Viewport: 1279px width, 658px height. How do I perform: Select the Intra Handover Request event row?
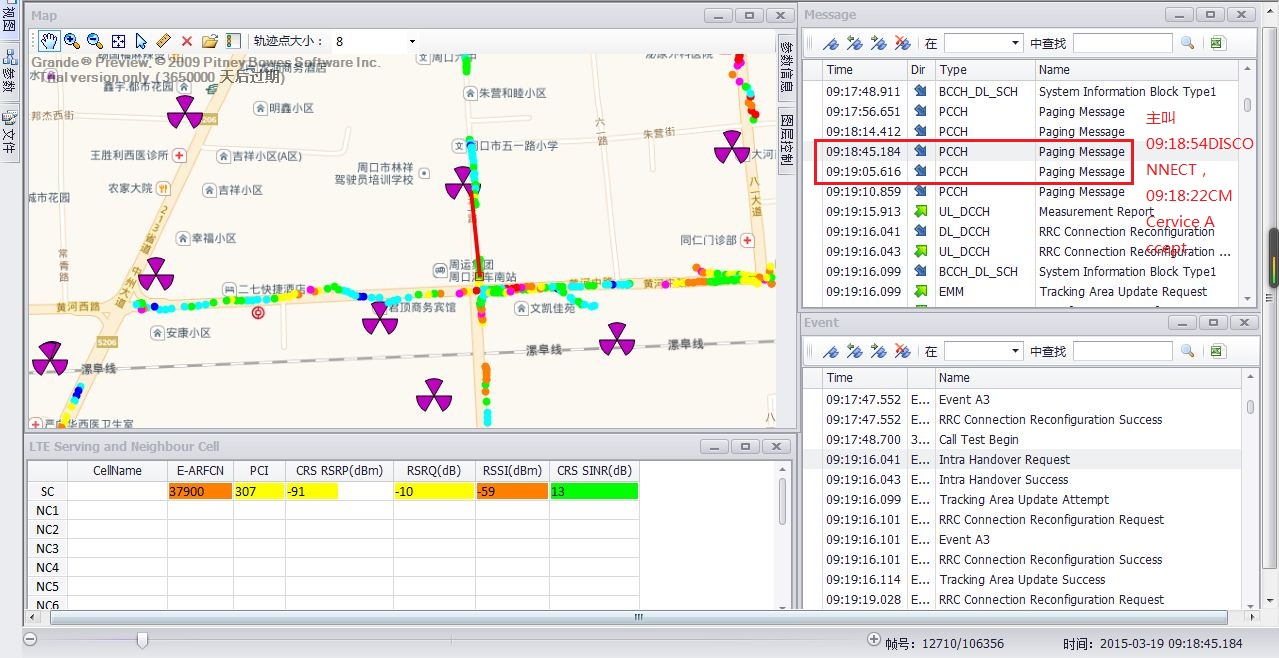(x=1022, y=460)
